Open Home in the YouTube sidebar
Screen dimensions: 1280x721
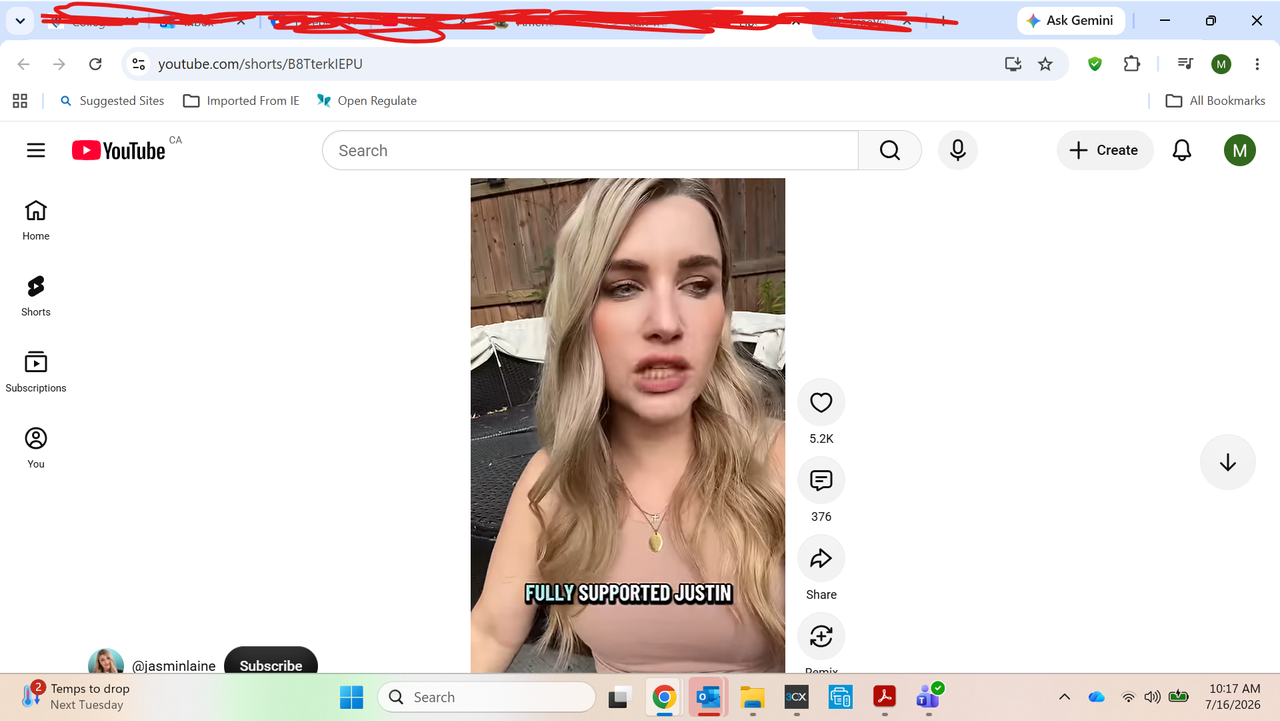point(36,221)
